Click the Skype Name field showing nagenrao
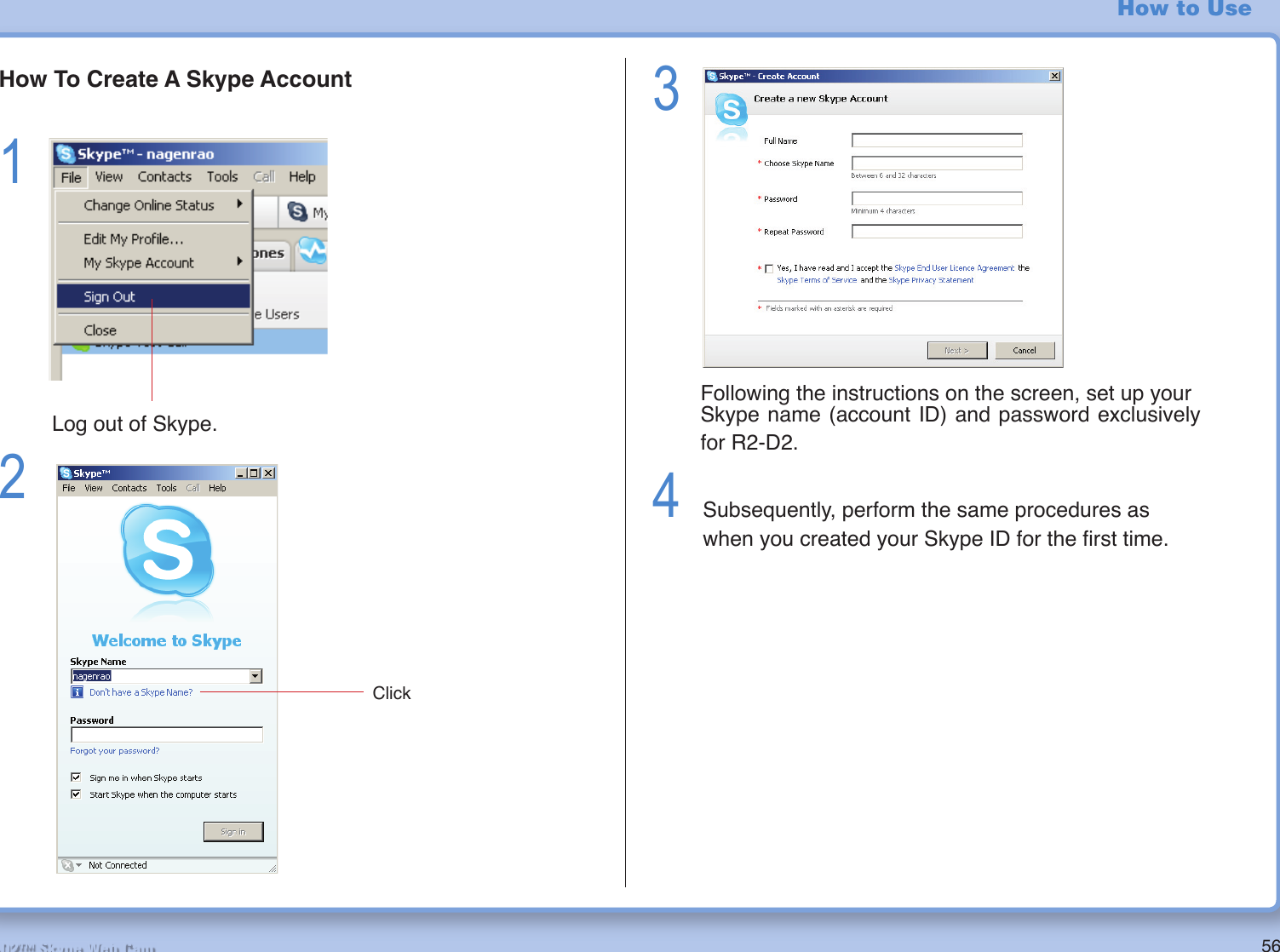 (160, 676)
